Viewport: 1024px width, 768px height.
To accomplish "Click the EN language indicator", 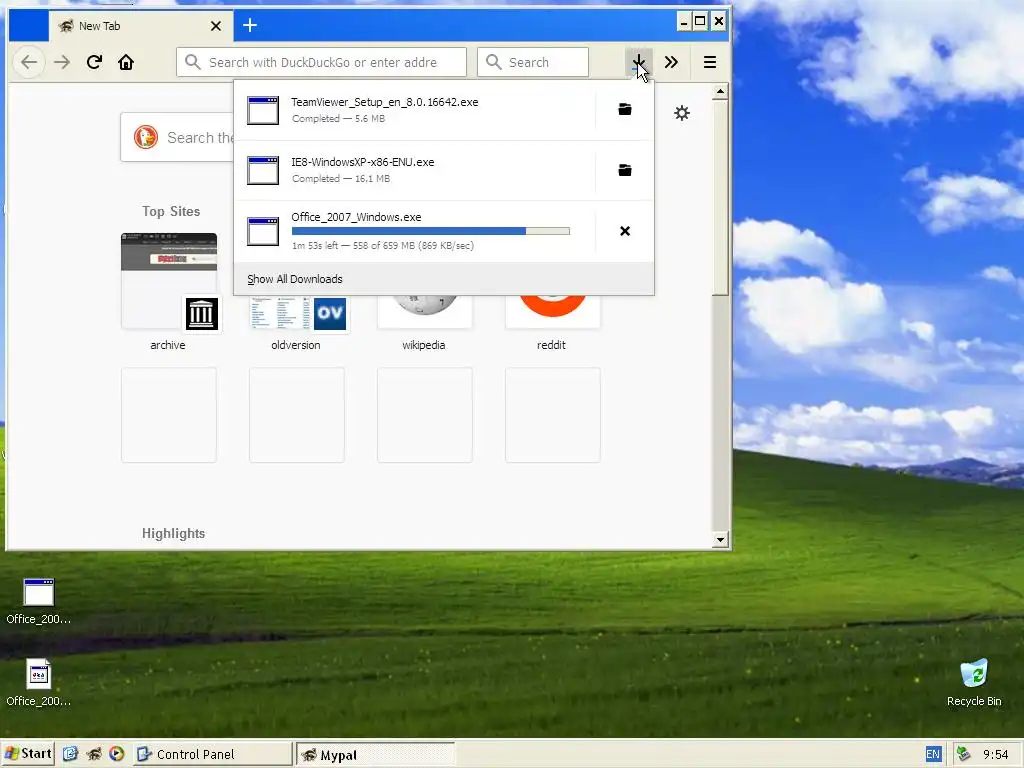I will (x=933, y=754).
